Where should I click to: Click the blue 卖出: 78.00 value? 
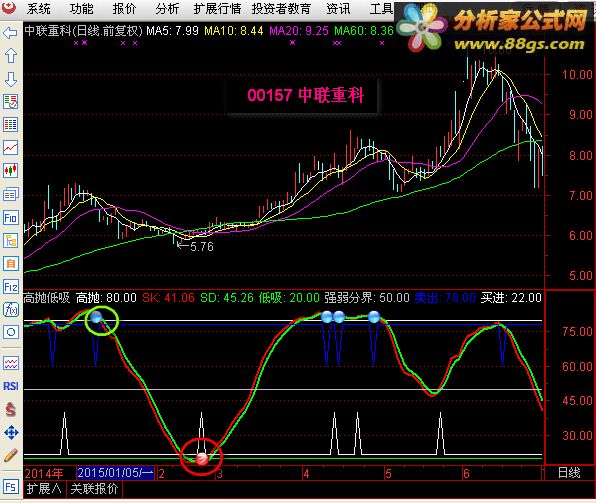(445, 297)
